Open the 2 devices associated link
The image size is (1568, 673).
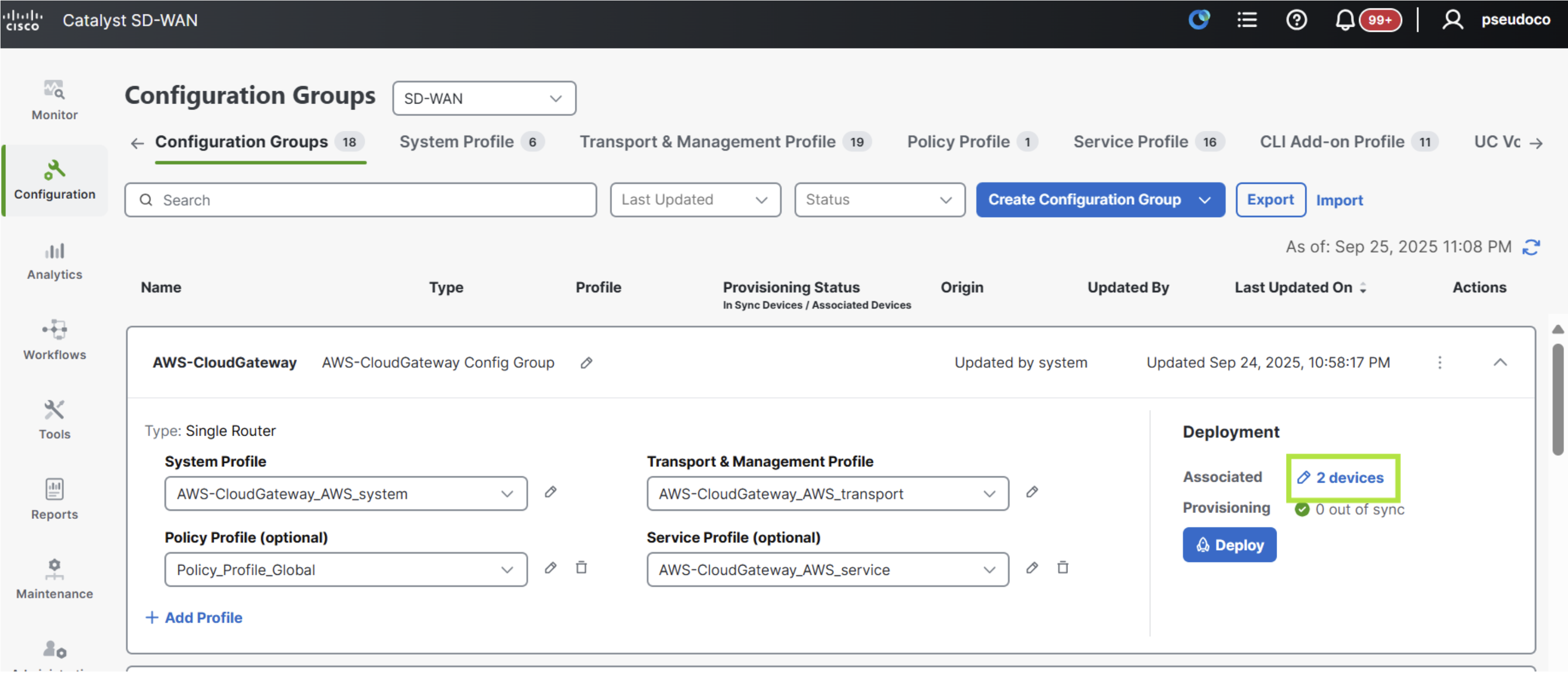(x=1341, y=478)
